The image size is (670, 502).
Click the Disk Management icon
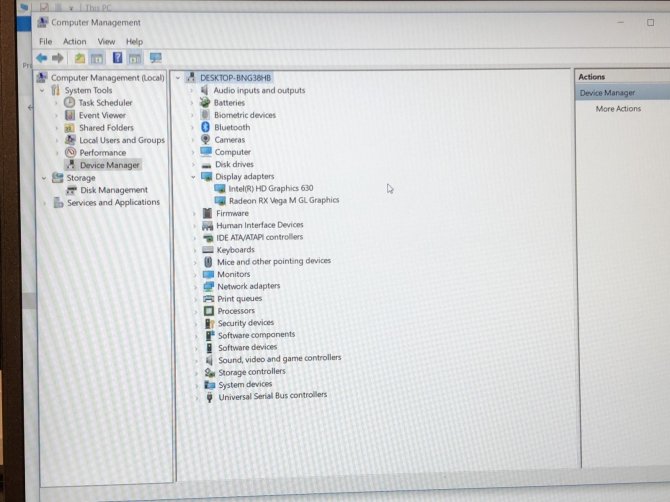tap(71, 190)
